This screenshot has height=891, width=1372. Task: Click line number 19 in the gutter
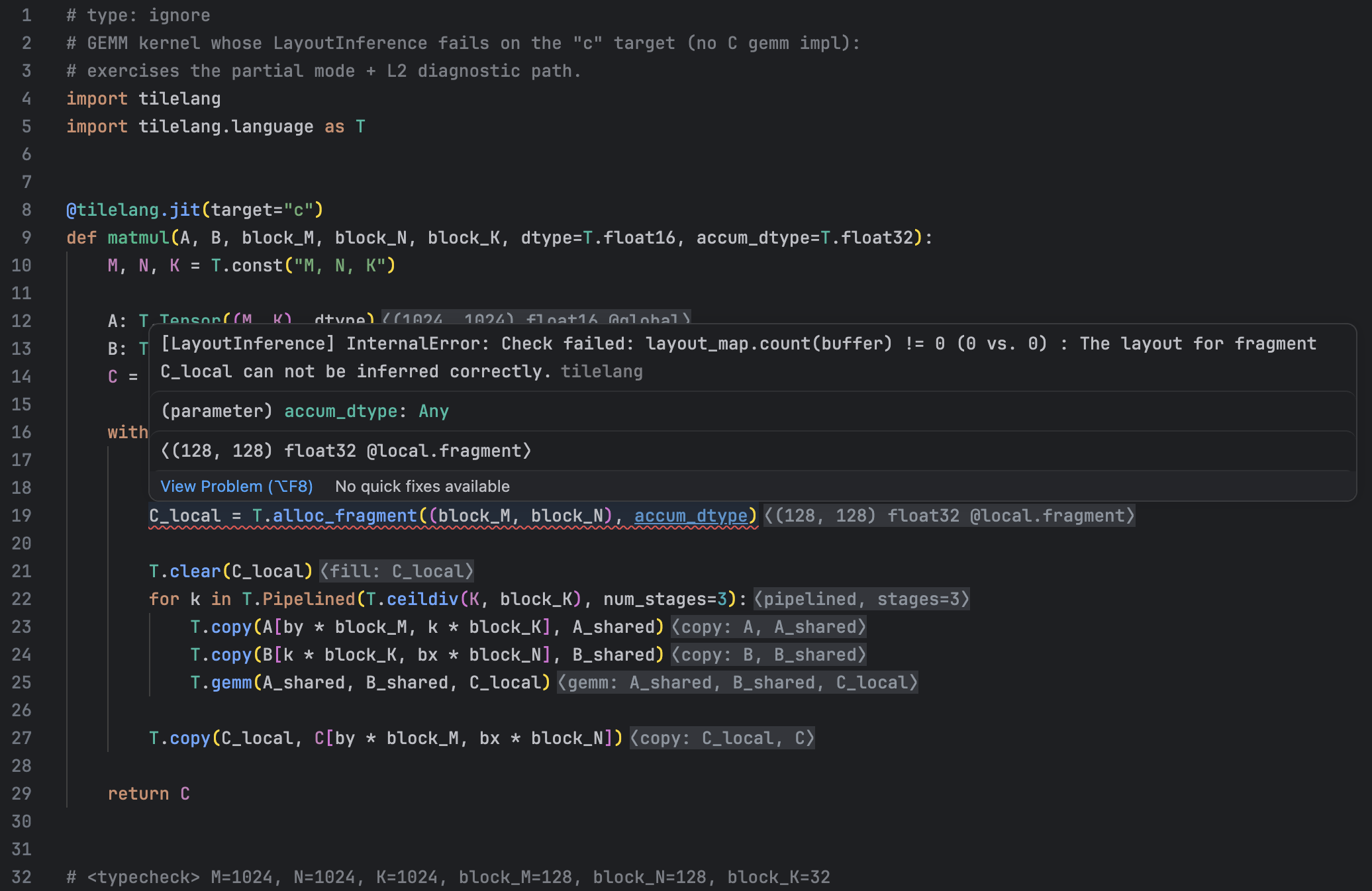22,516
